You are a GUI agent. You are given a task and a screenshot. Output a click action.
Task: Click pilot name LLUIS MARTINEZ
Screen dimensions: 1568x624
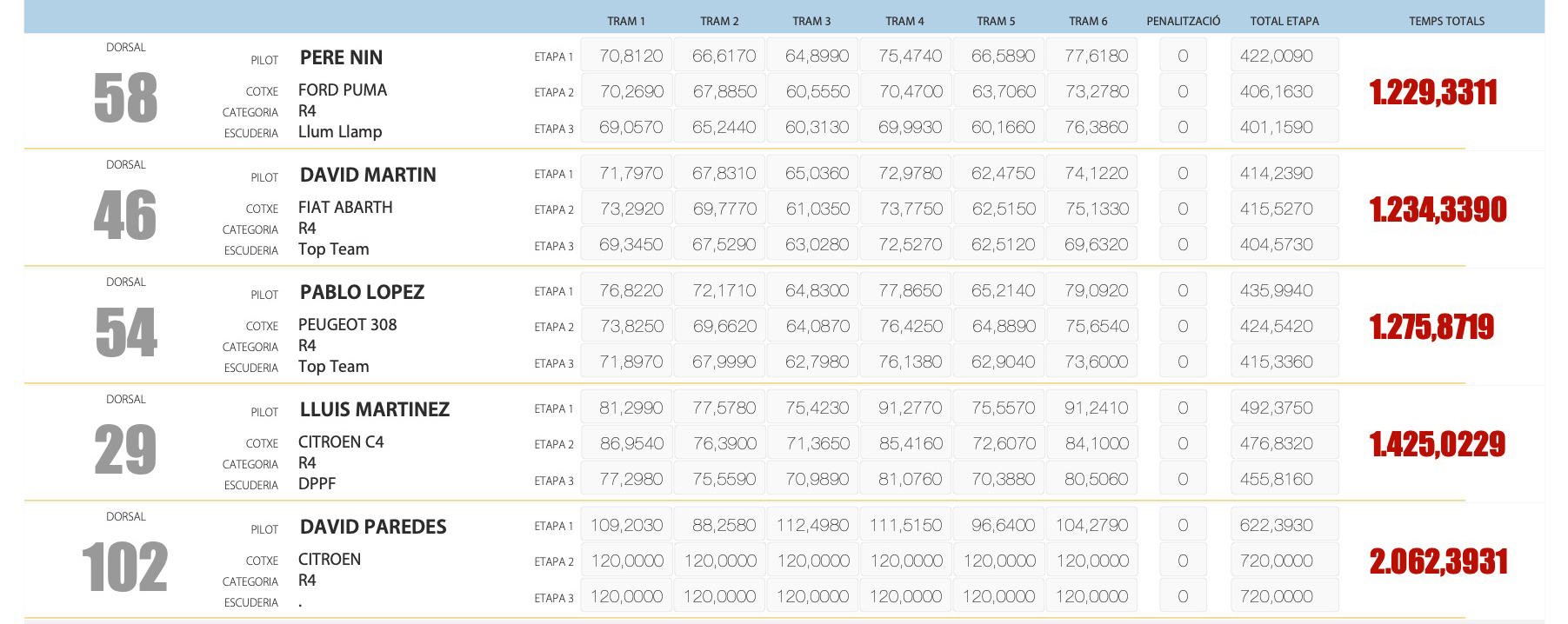pyautogui.click(x=374, y=409)
